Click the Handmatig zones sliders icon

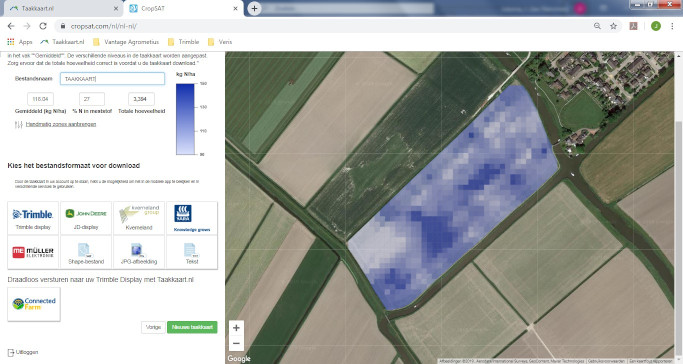point(19,125)
